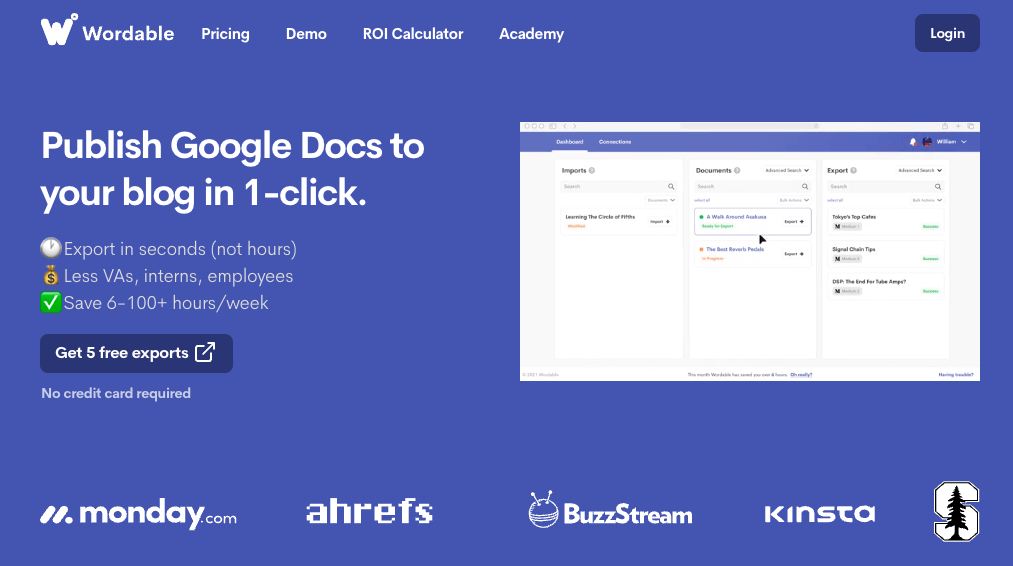The height and width of the screenshot is (566, 1013).
Task: Click the headline 'Publish Google Docs to your blog'
Action: tap(233, 169)
